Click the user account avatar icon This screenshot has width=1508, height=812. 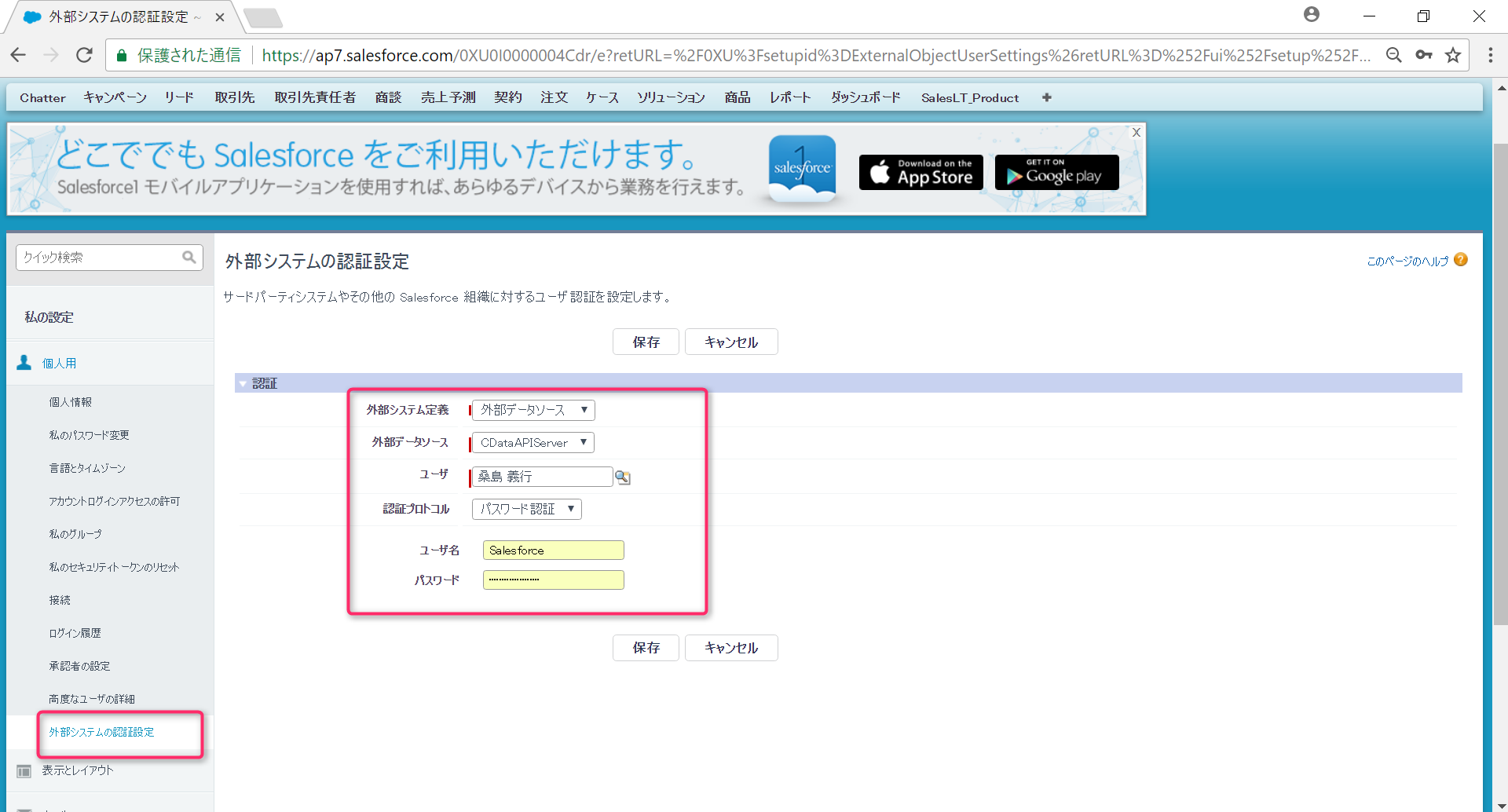(x=1311, y=14)
